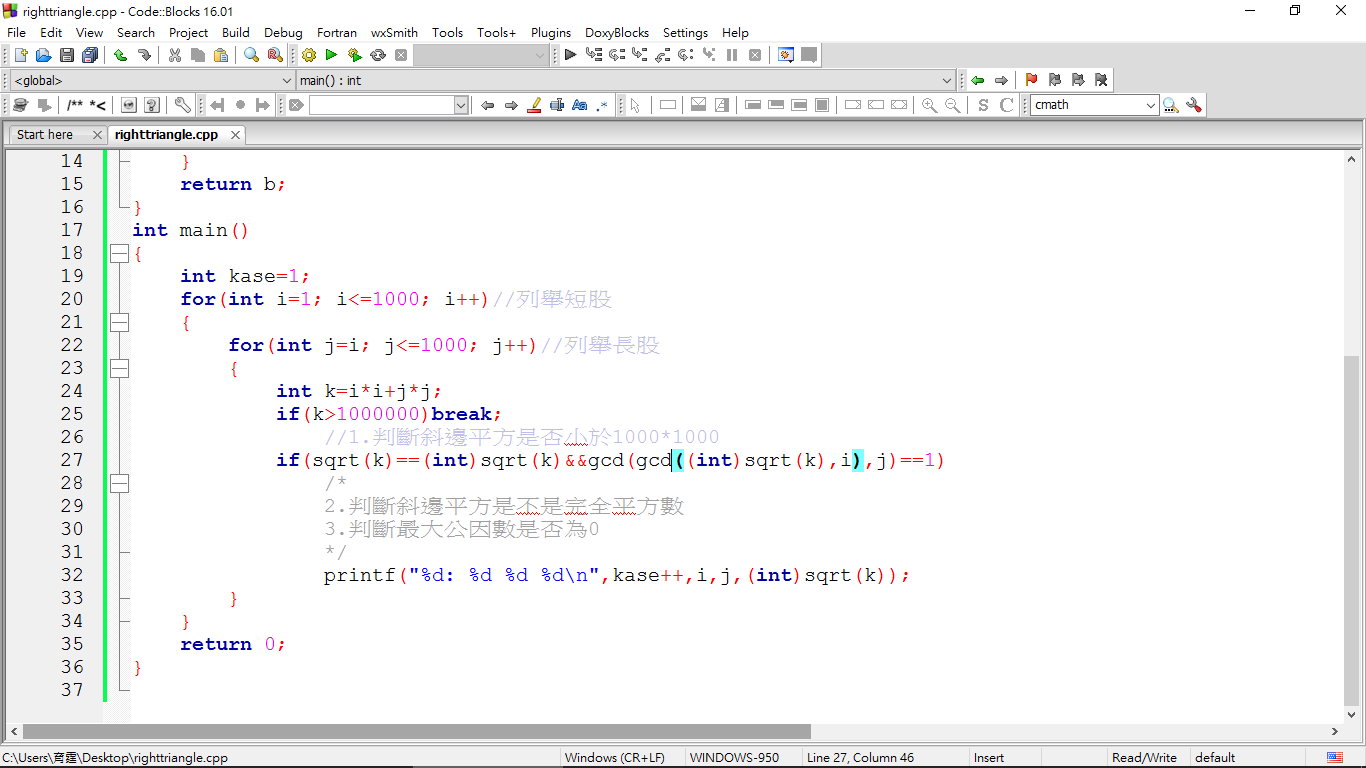The height and width of the screenshot is (768, 1366).
Task: Switch to the Start here tab
Action: point(45,135)
